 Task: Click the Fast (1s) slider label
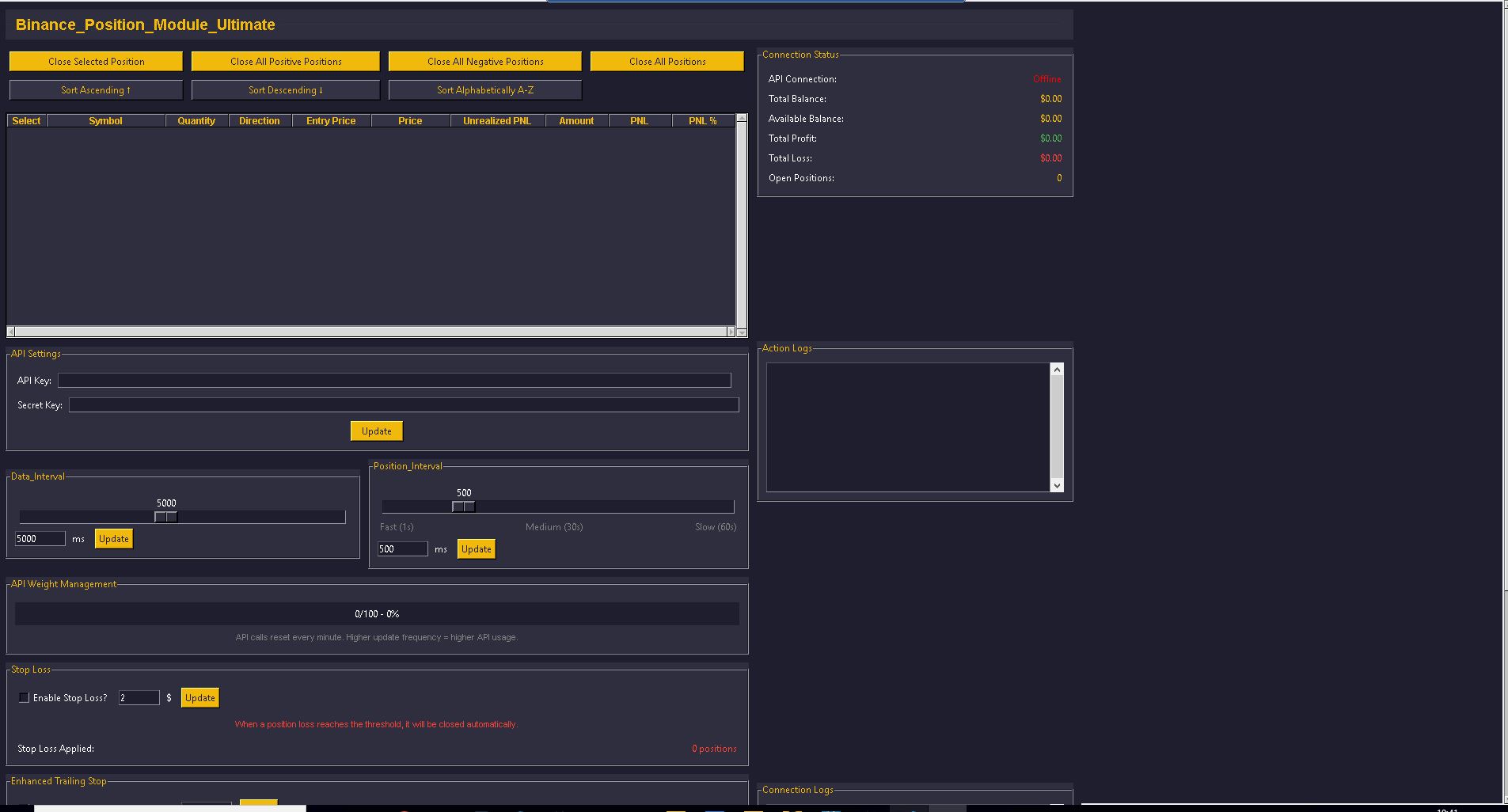click(397, 527)
